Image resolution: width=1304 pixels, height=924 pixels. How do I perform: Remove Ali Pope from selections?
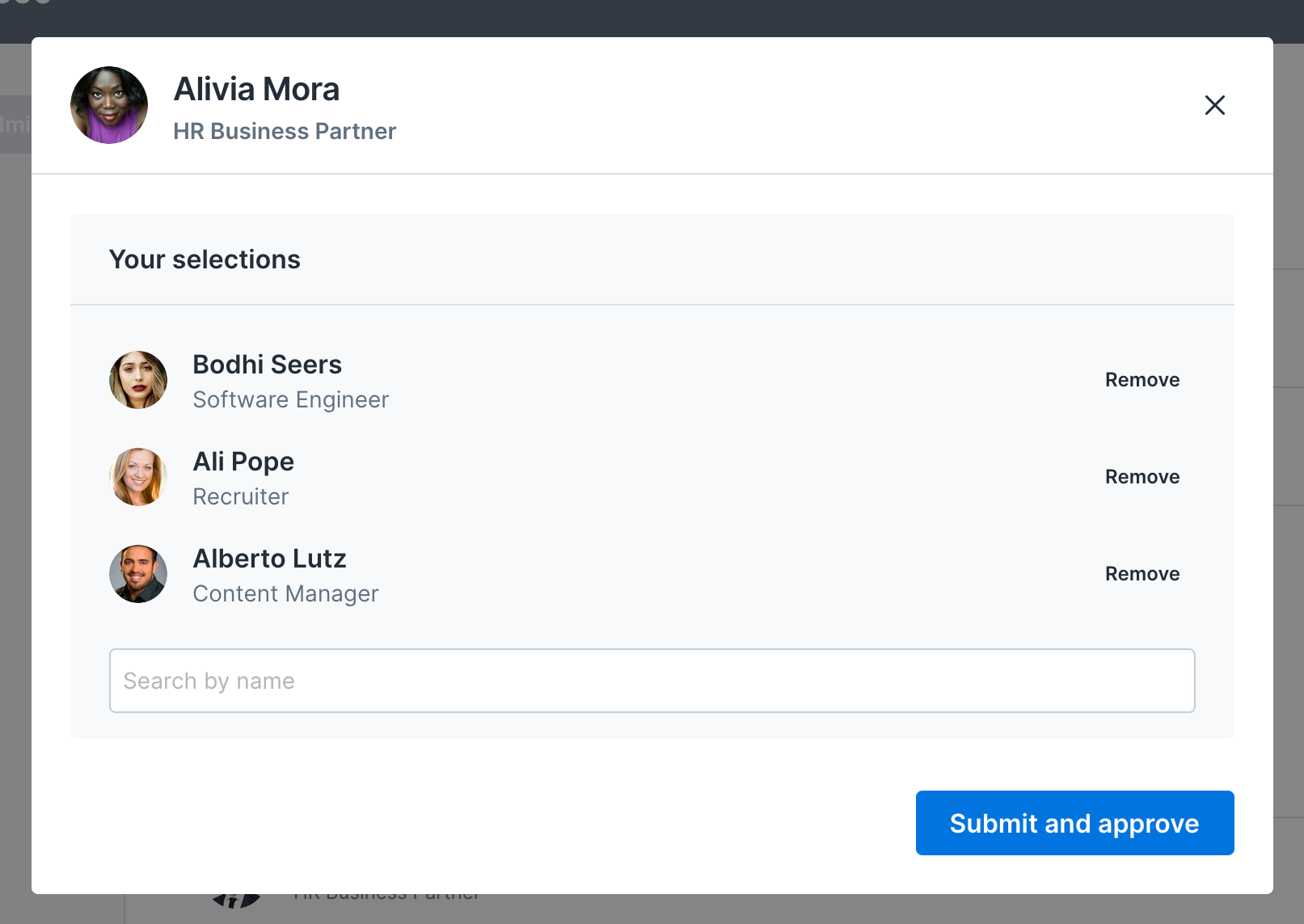click(1142, 477)
